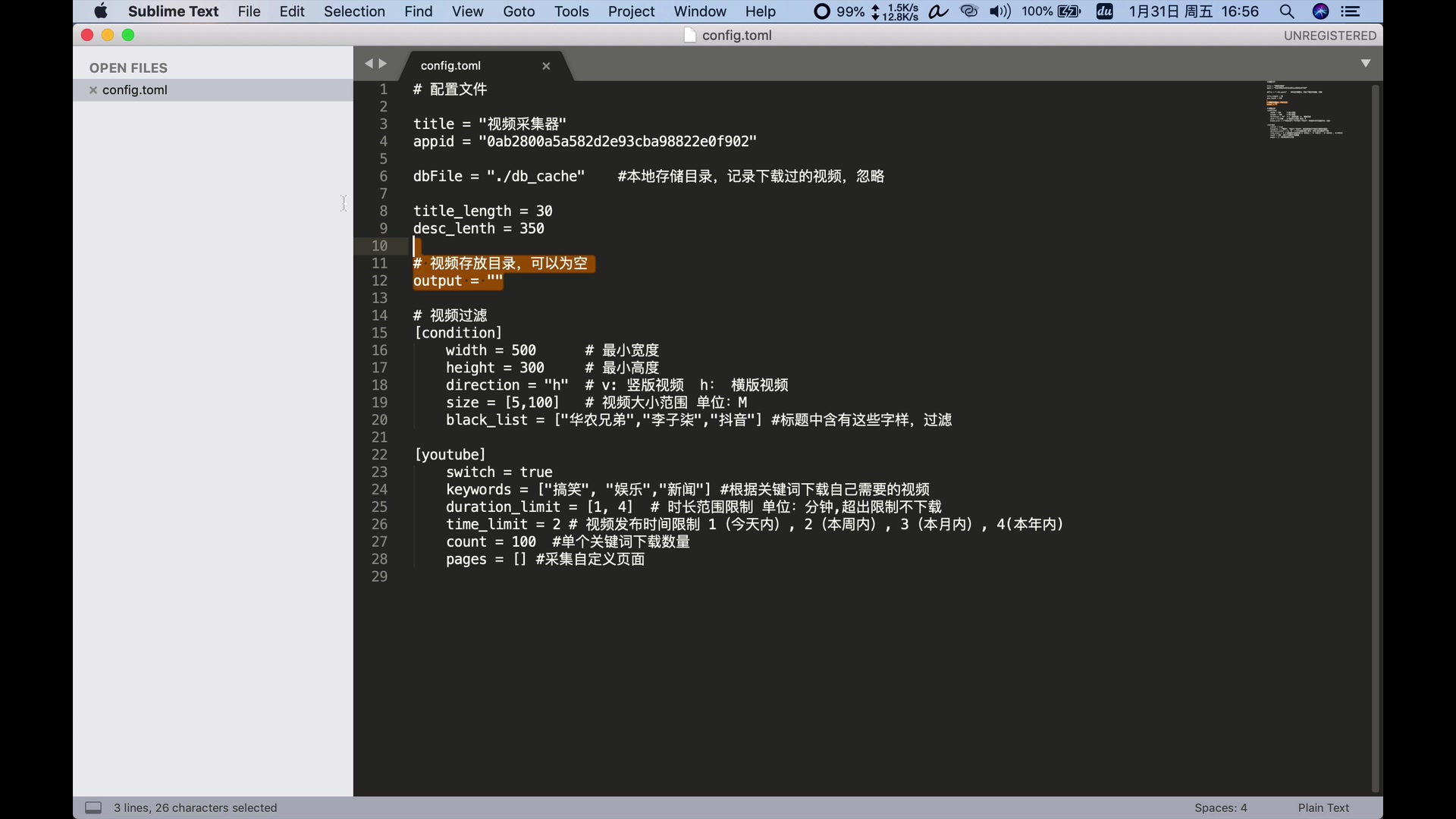1456x819 pixels.
Task: Click the Creative Cloud menu bar icon
Action: [x=969, y=11]
